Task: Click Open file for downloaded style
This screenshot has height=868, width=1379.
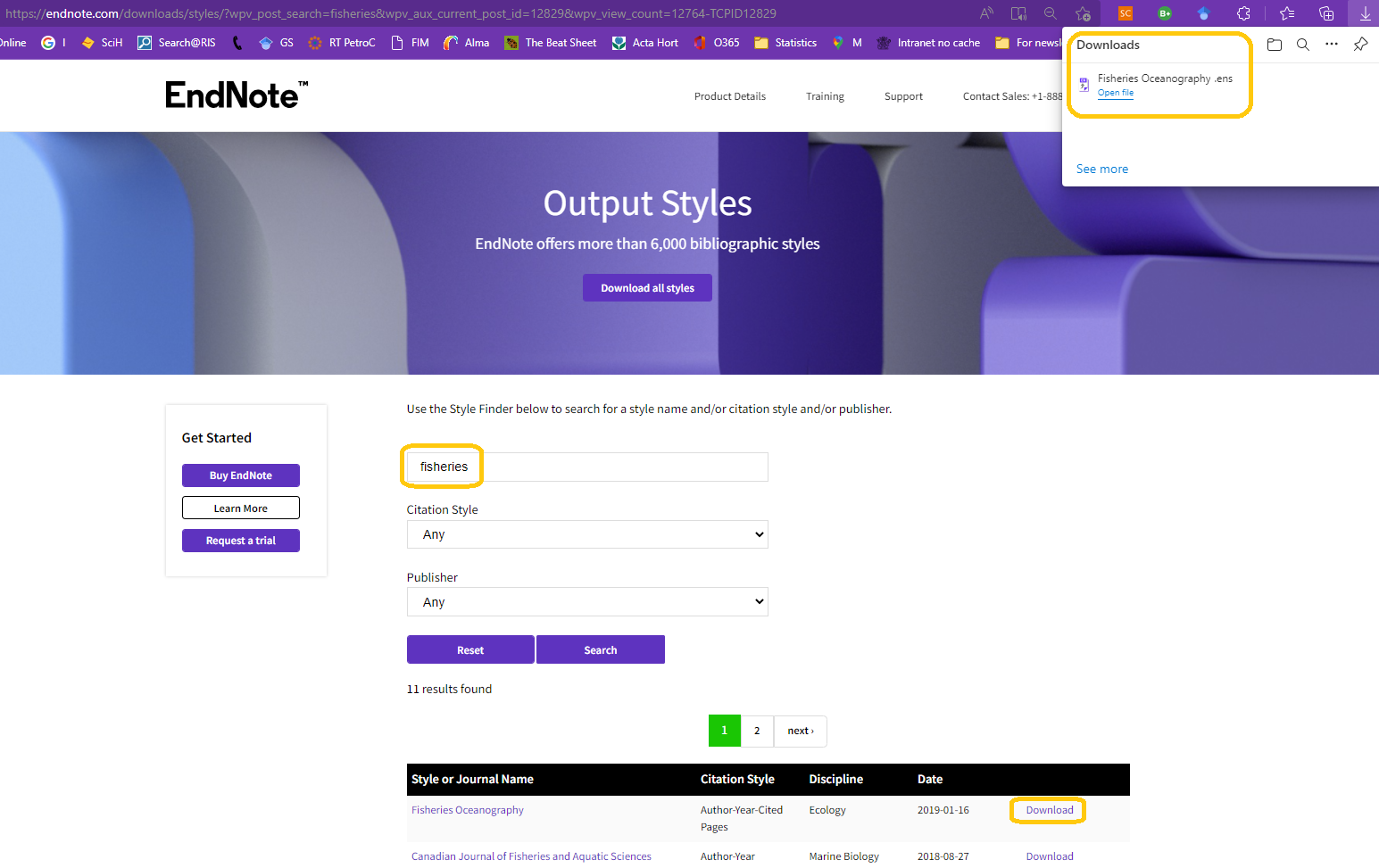Action: click(1115, 93)
